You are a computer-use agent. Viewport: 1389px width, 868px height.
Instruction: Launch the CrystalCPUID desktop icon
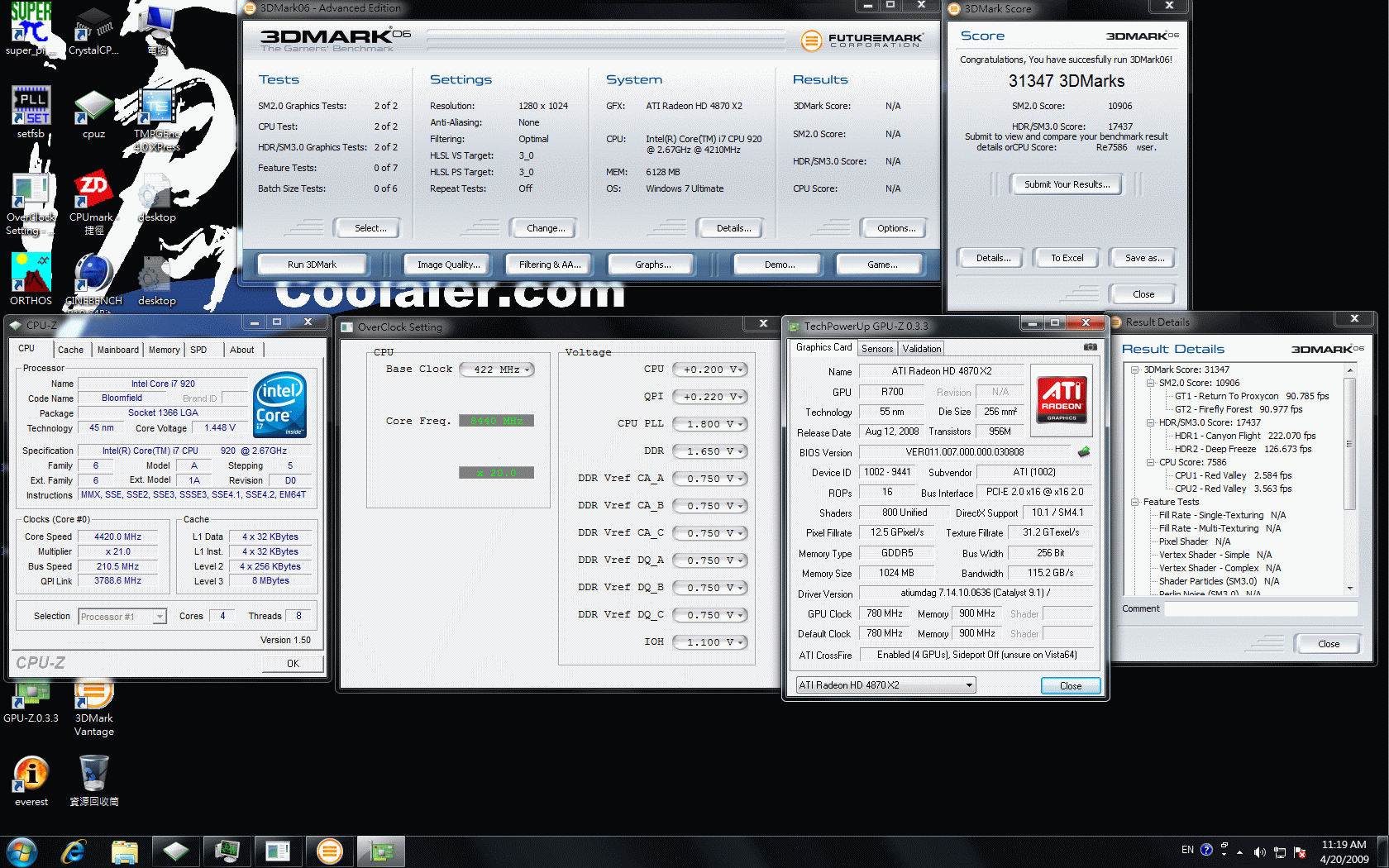tap(93, 30)
